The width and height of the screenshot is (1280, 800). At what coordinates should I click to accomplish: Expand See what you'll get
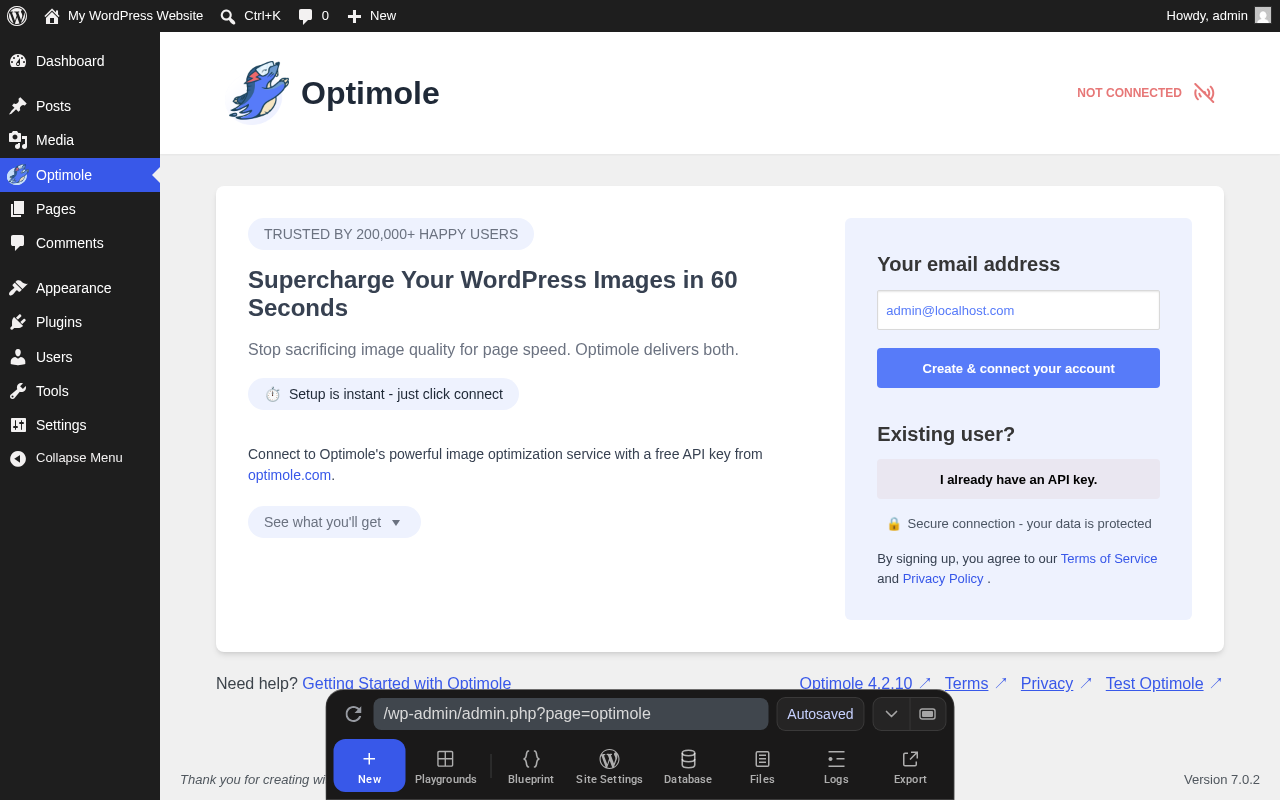point(334,522)
